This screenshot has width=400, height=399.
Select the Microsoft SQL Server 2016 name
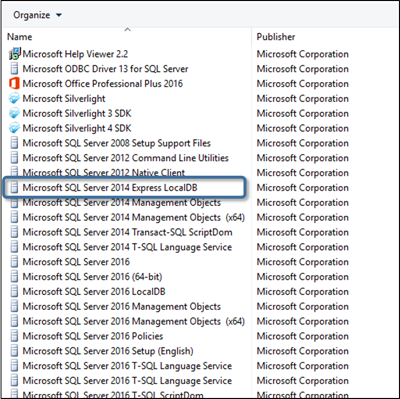76,262
